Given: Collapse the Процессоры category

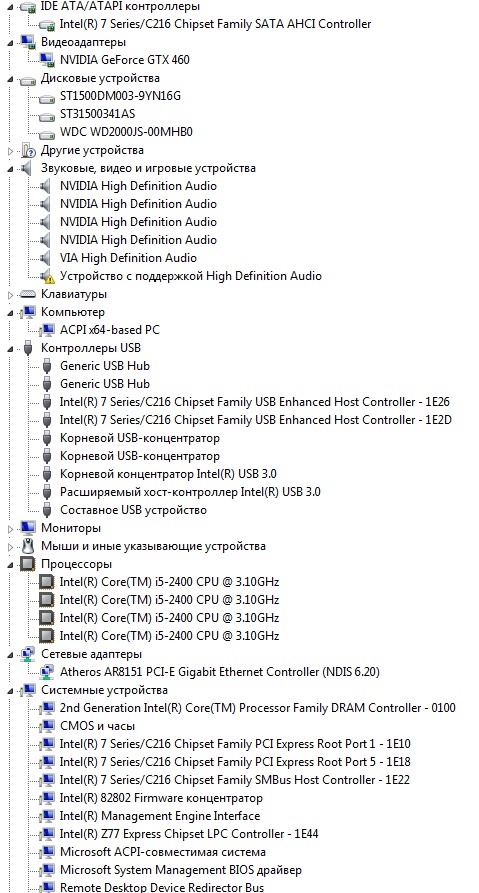Looking at the screenshot, I should click(x=10, y=564).
